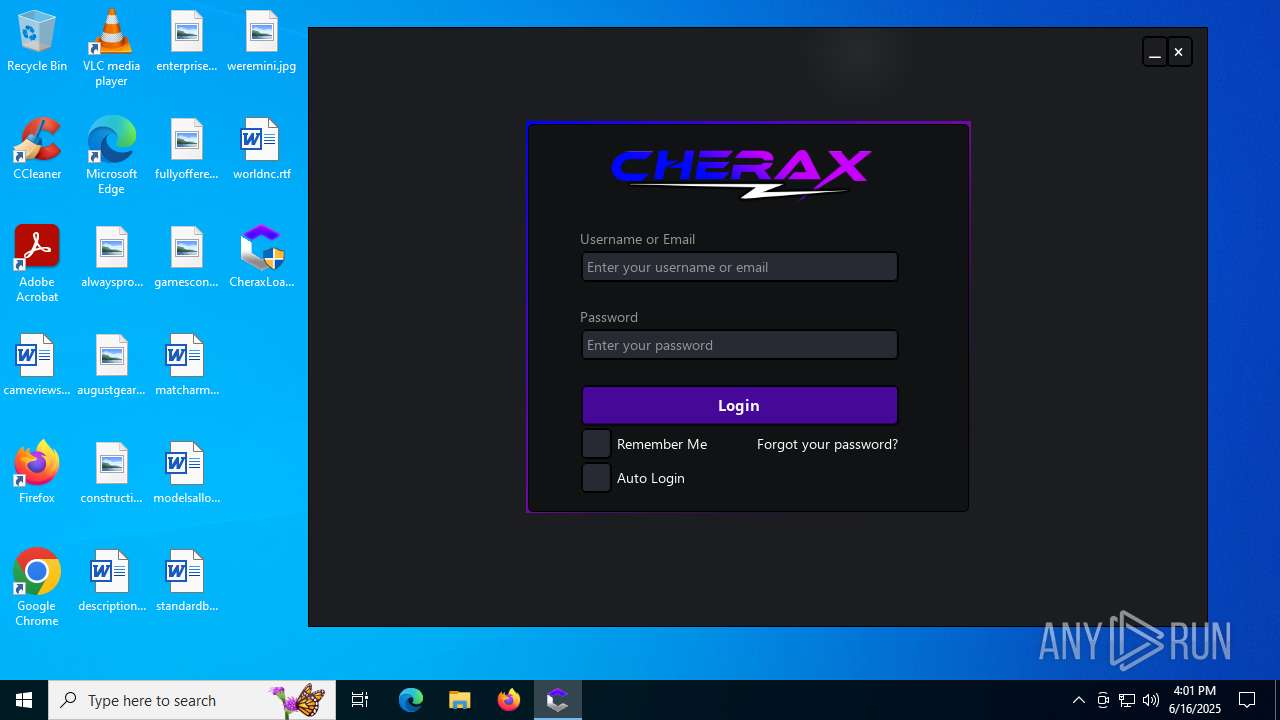Screen dimensions: 1280x720
Task: Open Task View from the taskbar
Action: [x=360, y=700]
